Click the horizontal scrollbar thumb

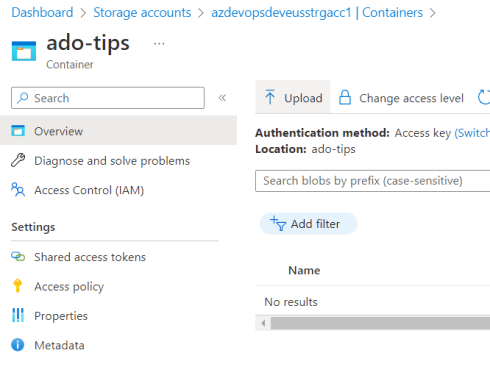tap(380, 323)
